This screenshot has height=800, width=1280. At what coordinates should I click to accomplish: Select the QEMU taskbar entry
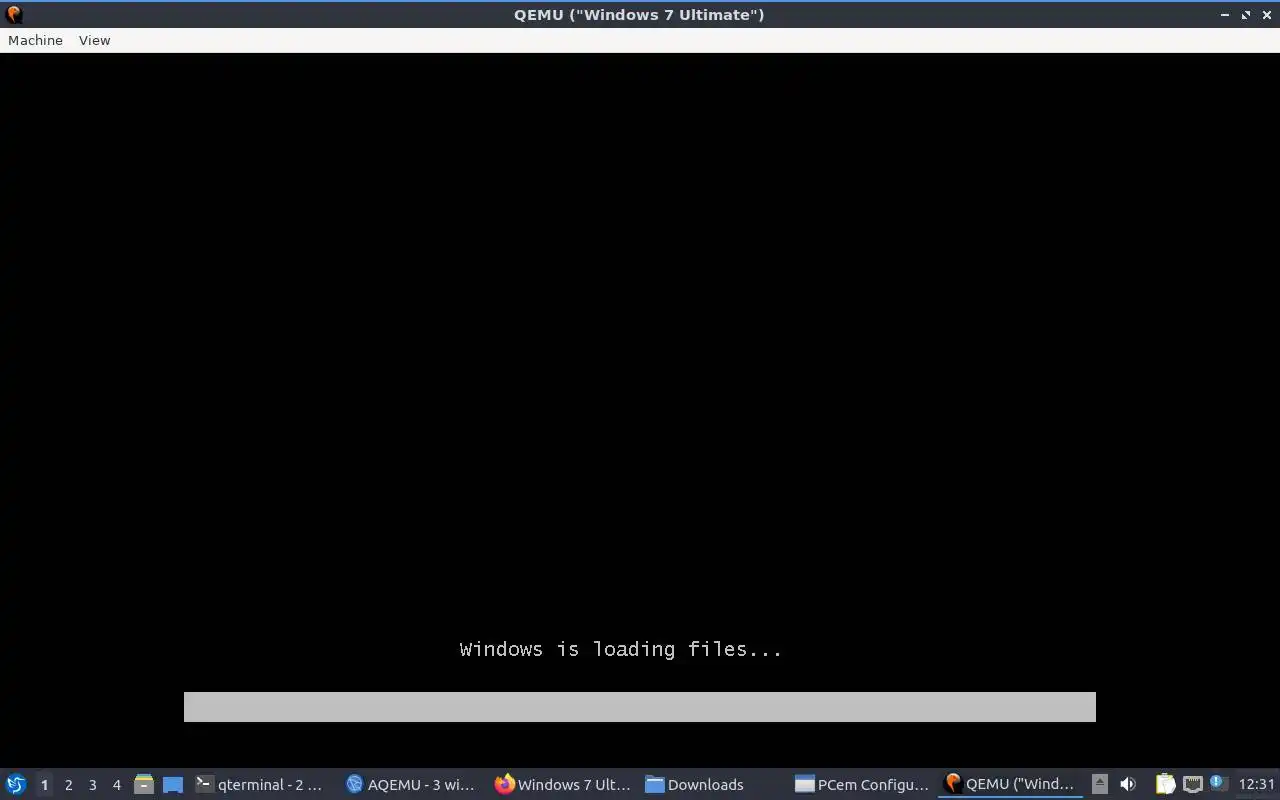1011,784
